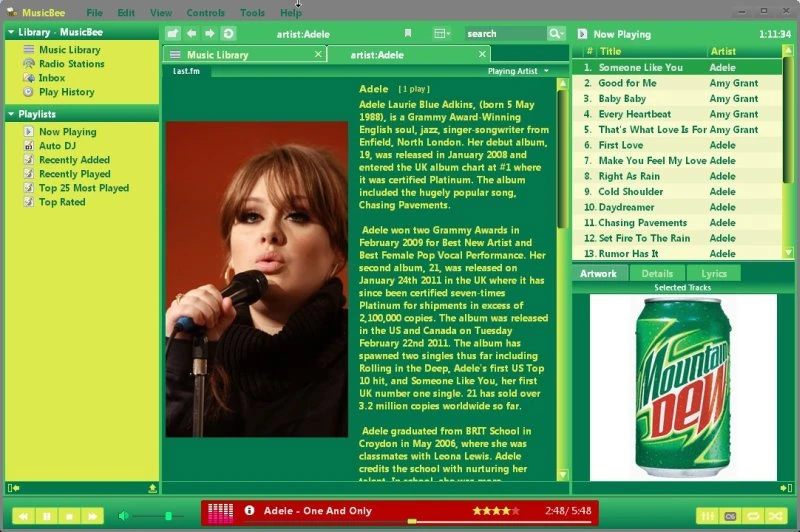Click the navigate back arrow icon

pos(191,33)
